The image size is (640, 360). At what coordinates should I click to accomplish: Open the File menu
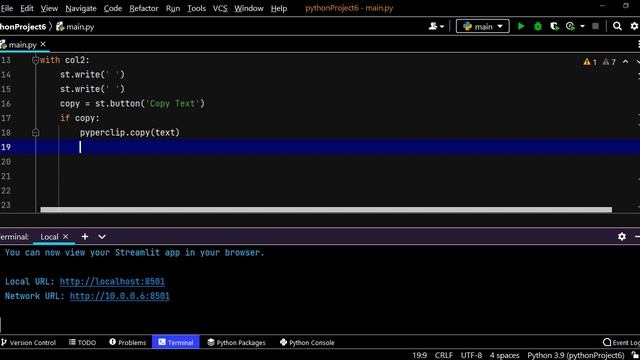click(7, 8)
